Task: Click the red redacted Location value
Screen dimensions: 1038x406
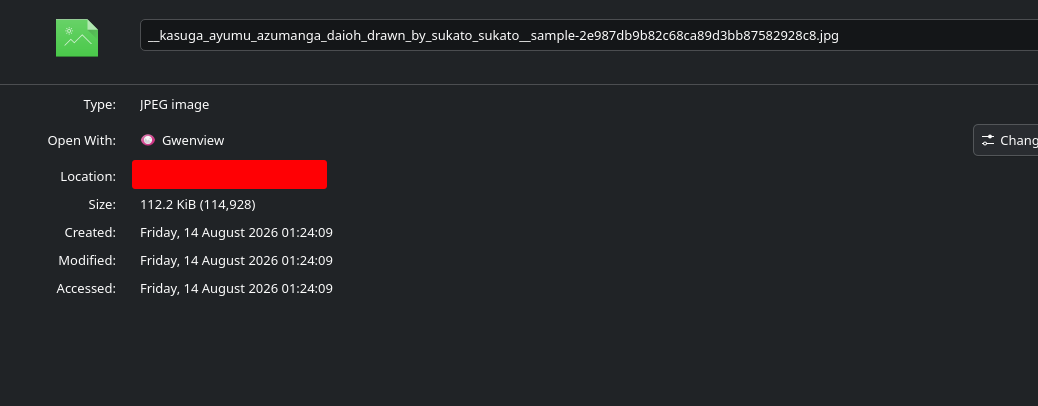Action: [229, 174]
